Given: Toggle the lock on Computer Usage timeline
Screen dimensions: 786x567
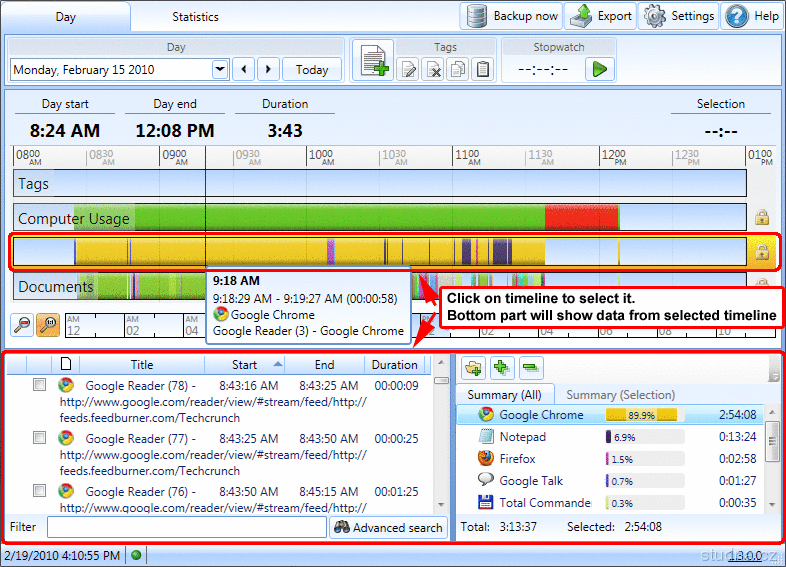Looking at the screenshot, I should click(x=761, y=217).
